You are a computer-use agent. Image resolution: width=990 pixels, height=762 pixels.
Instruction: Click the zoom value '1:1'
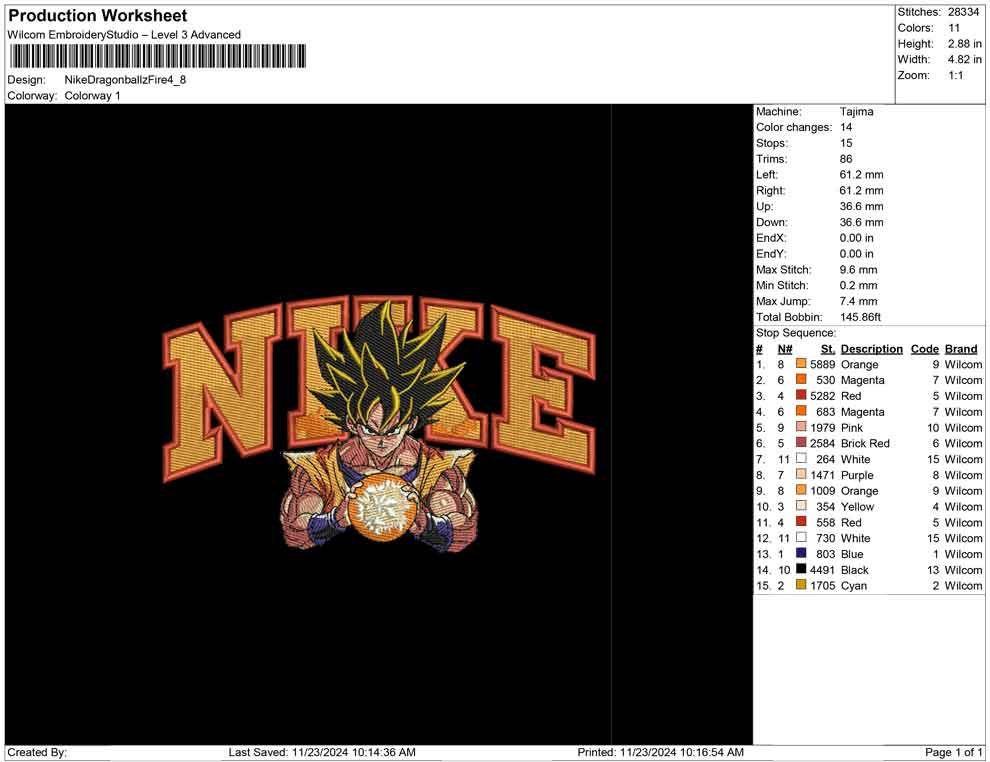click(955, 75)
